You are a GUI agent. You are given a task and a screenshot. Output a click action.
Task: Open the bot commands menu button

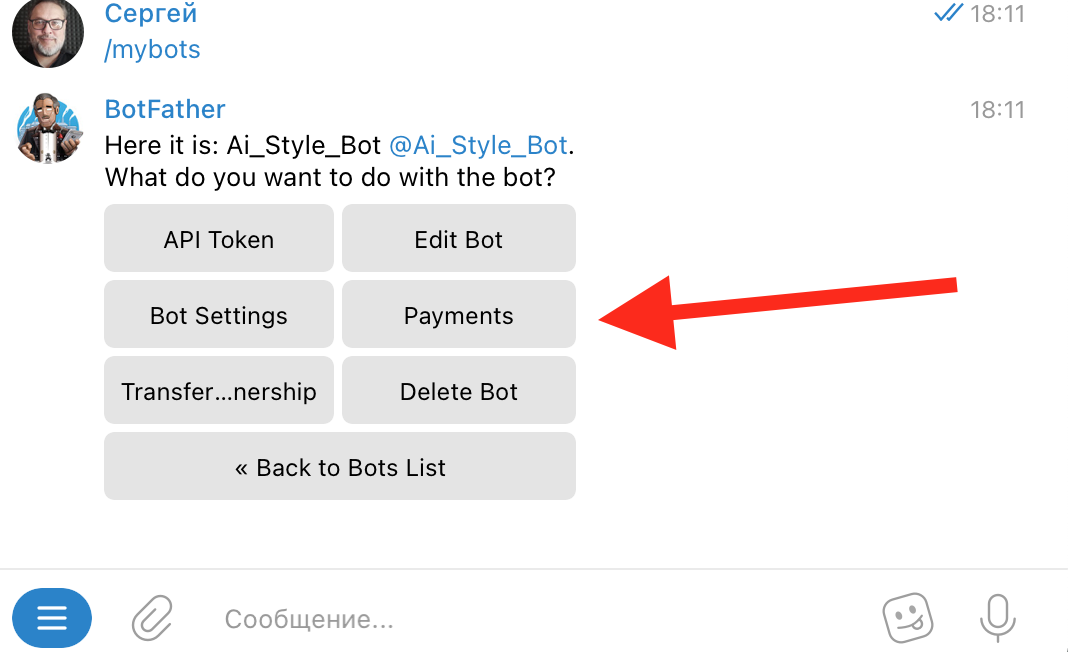pos(52,618)
